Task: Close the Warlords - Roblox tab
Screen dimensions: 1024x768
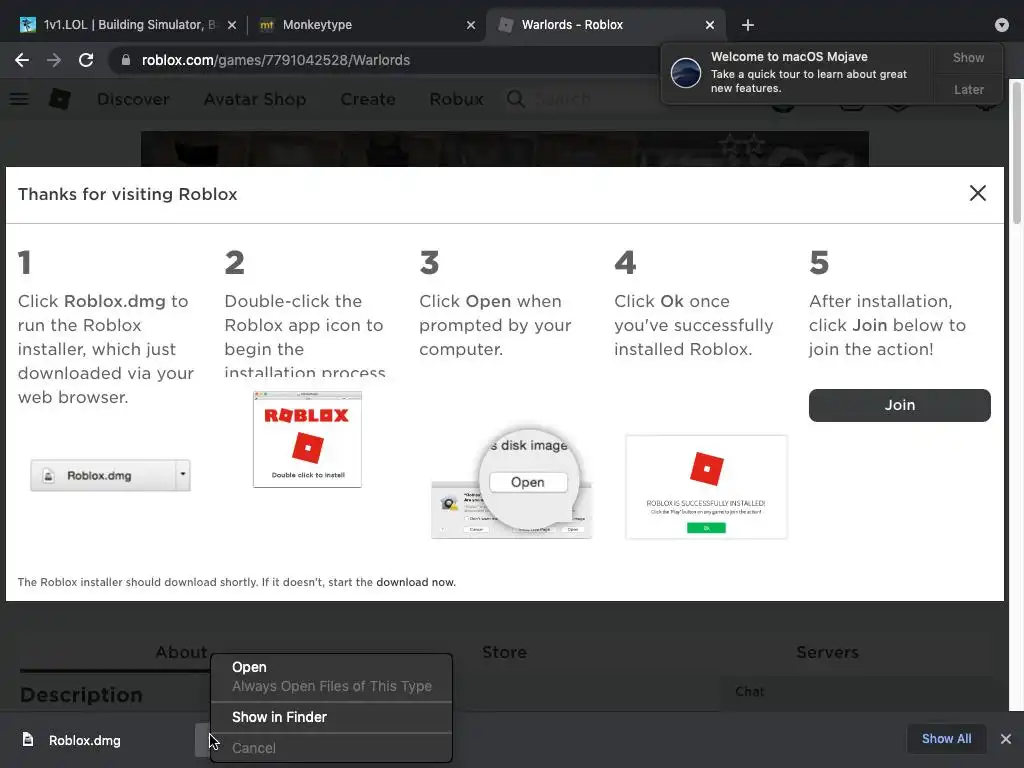Action: [710, 25]
